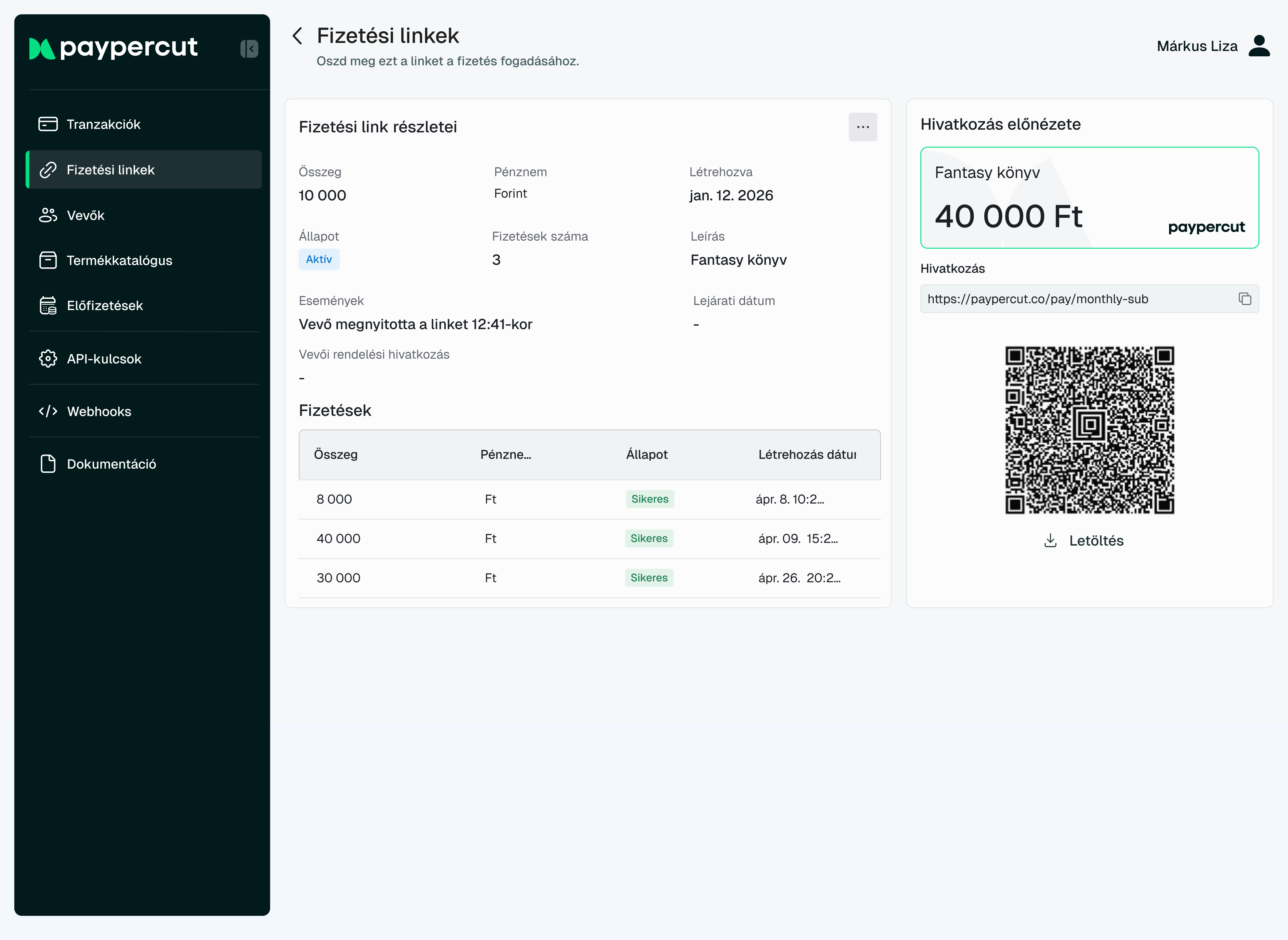Open the Webhooks page

coord(144,411)
